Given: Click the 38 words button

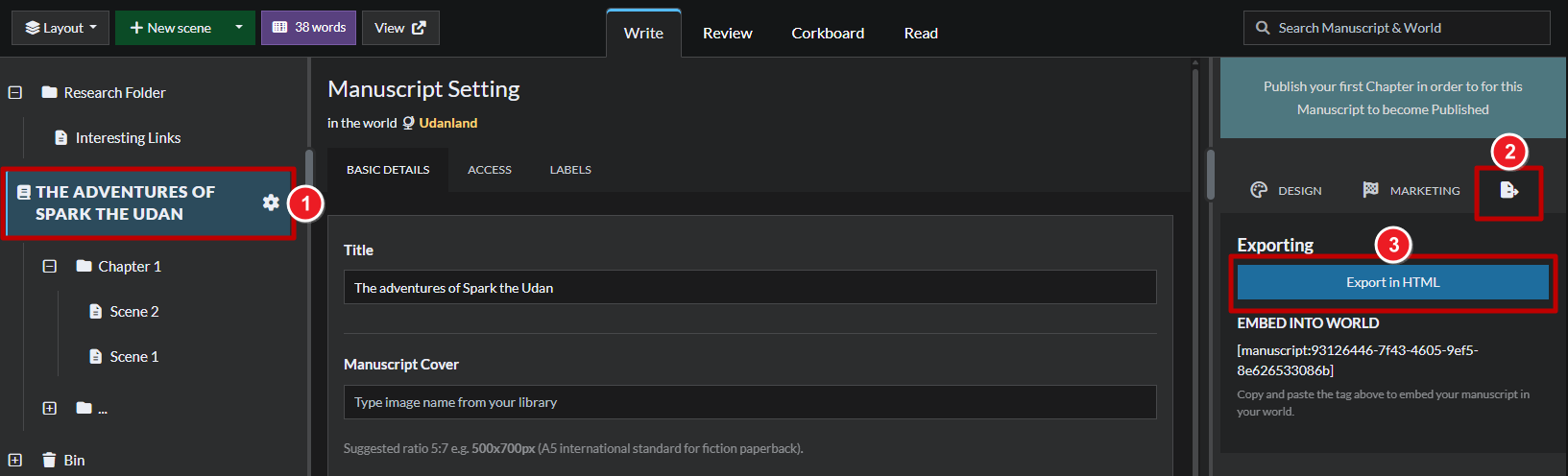Looking at the screenshot, I should 308,28.
